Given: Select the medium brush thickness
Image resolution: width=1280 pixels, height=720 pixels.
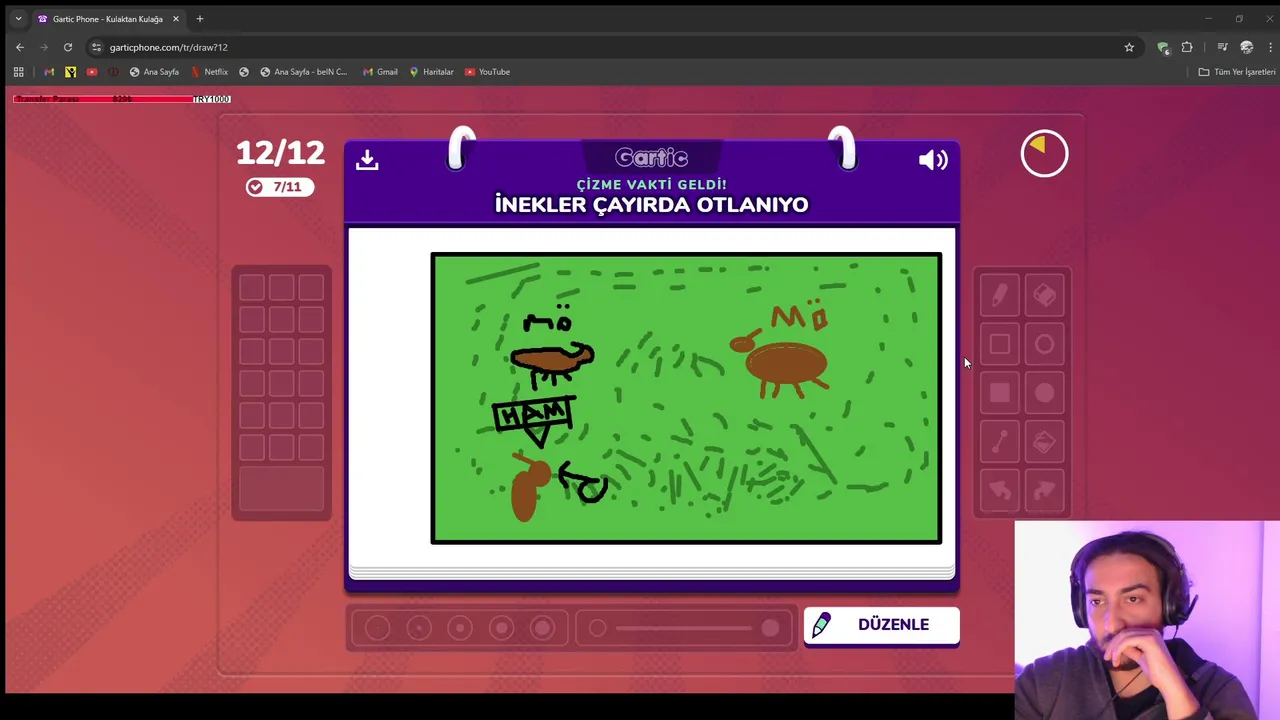Looking at the screenshot, I should (460, 628).
